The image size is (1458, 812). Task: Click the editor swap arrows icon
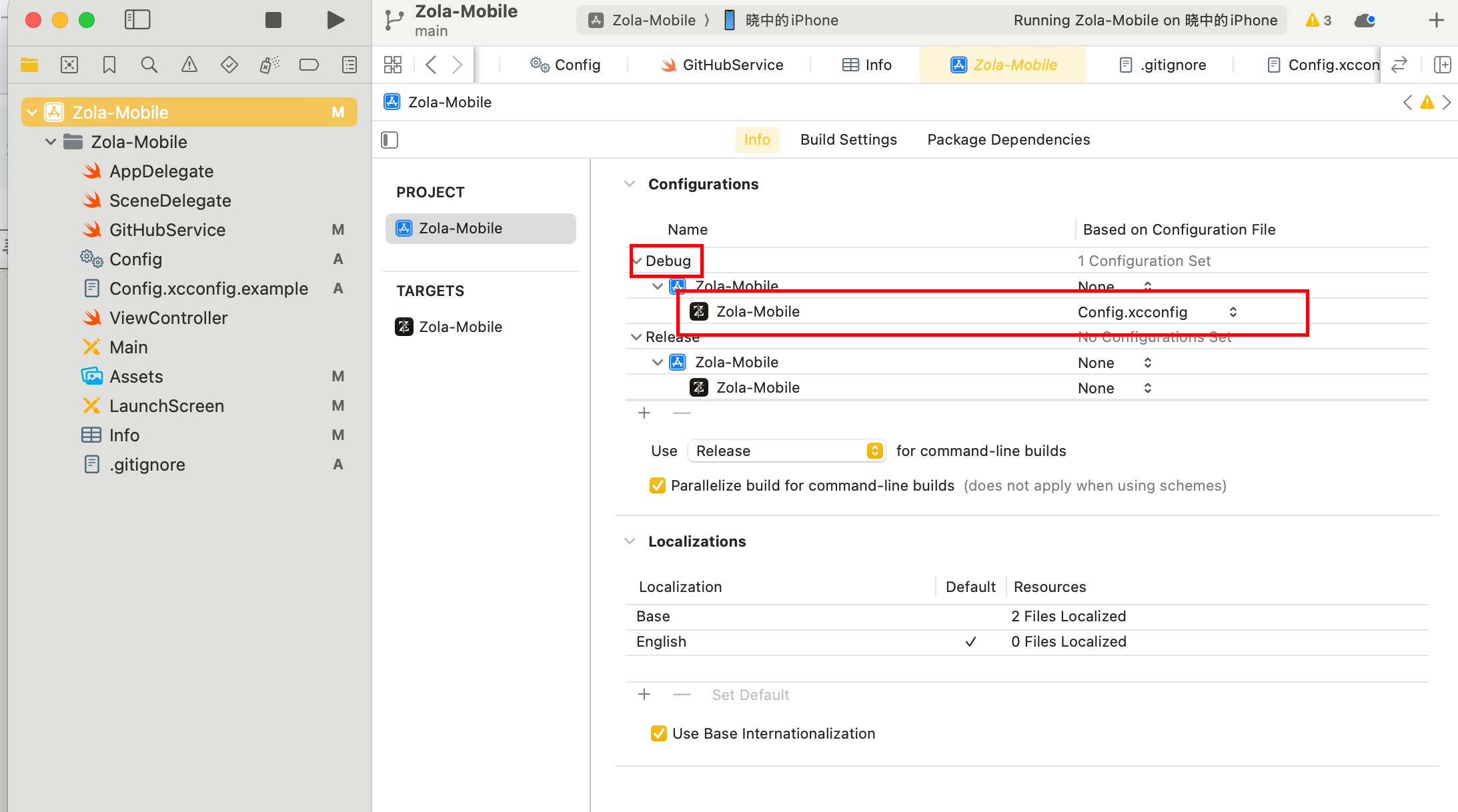tap(1399, 65)
